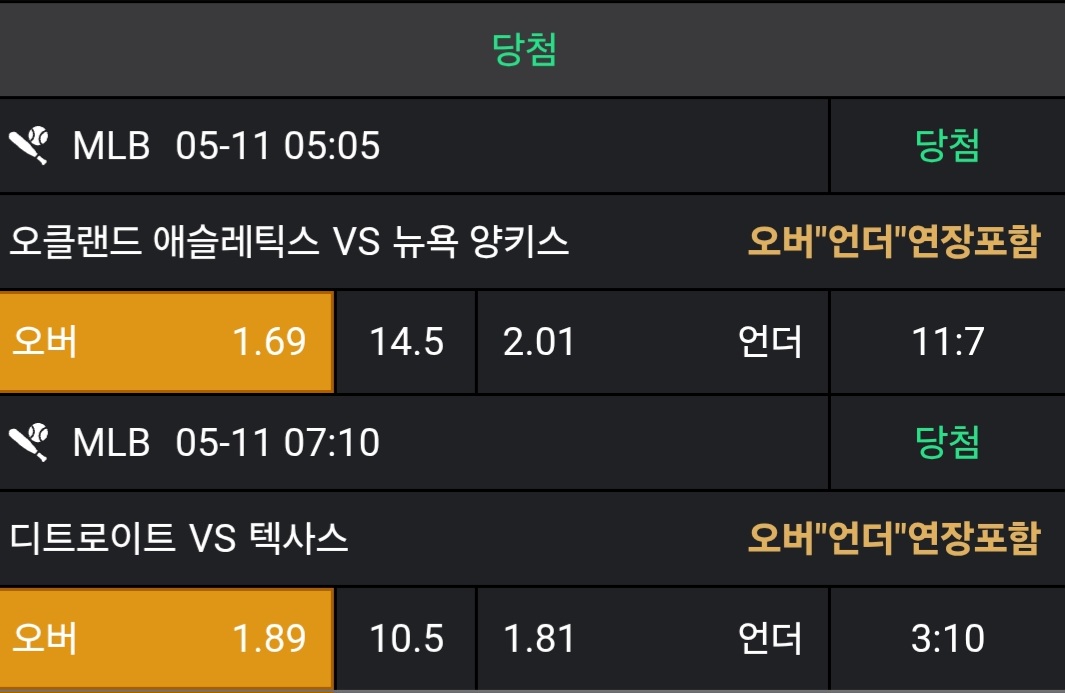Select the 오버 1.89 odds option
1065x693 pixels.
166,638
